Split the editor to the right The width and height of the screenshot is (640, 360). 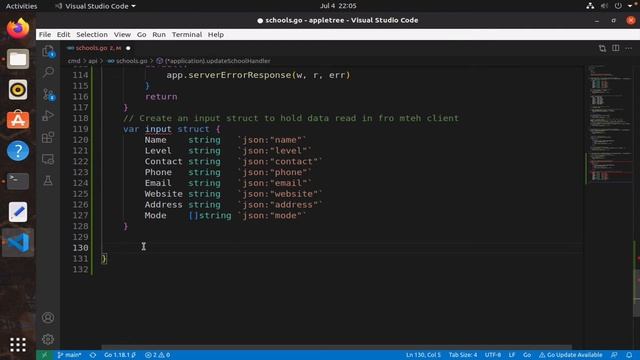pyautogui.click(x=616, y=48)
